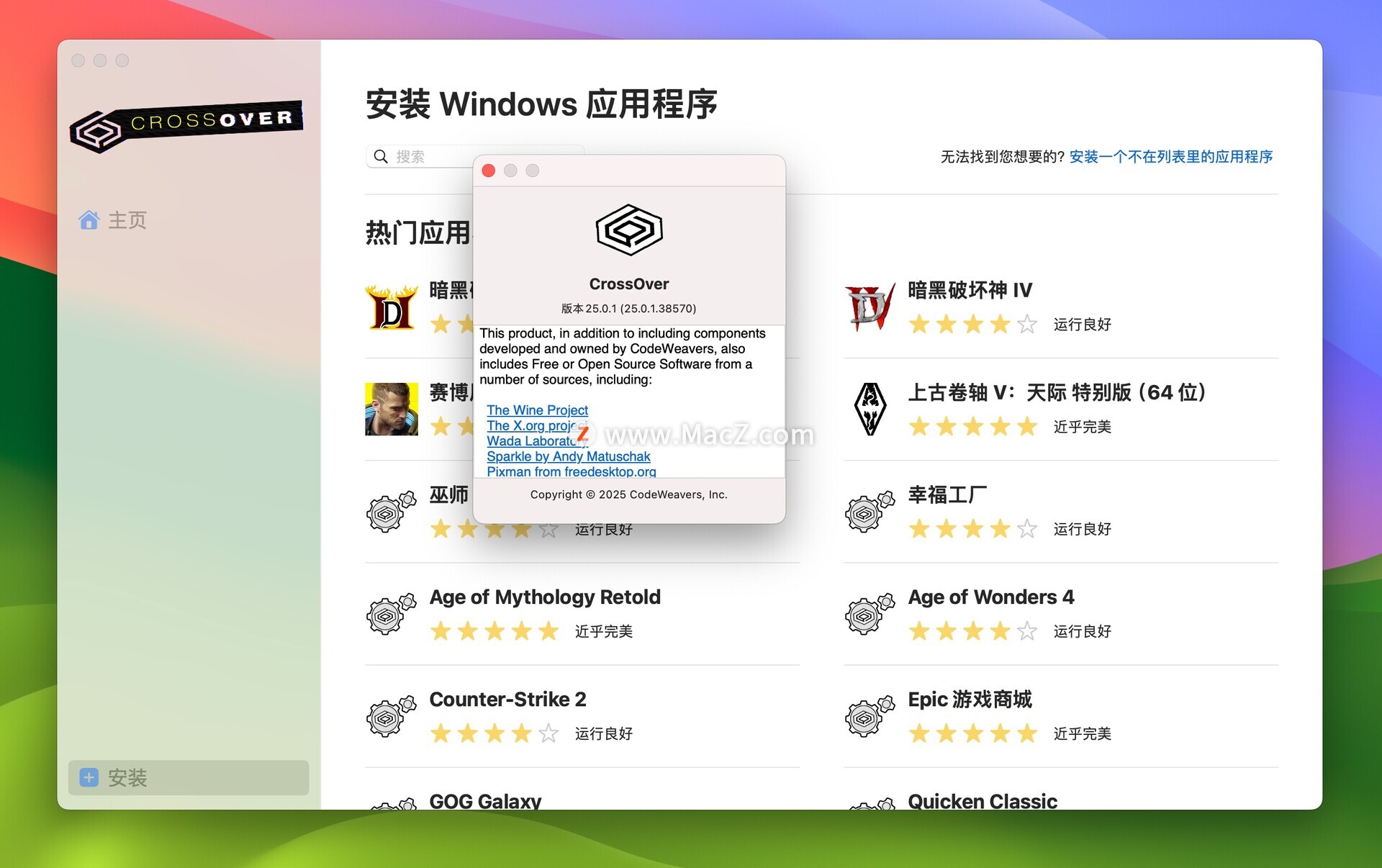Click the gear icon for Age of Wonders 4
The image size is (1382, 868).
click(x=870, y=614)
